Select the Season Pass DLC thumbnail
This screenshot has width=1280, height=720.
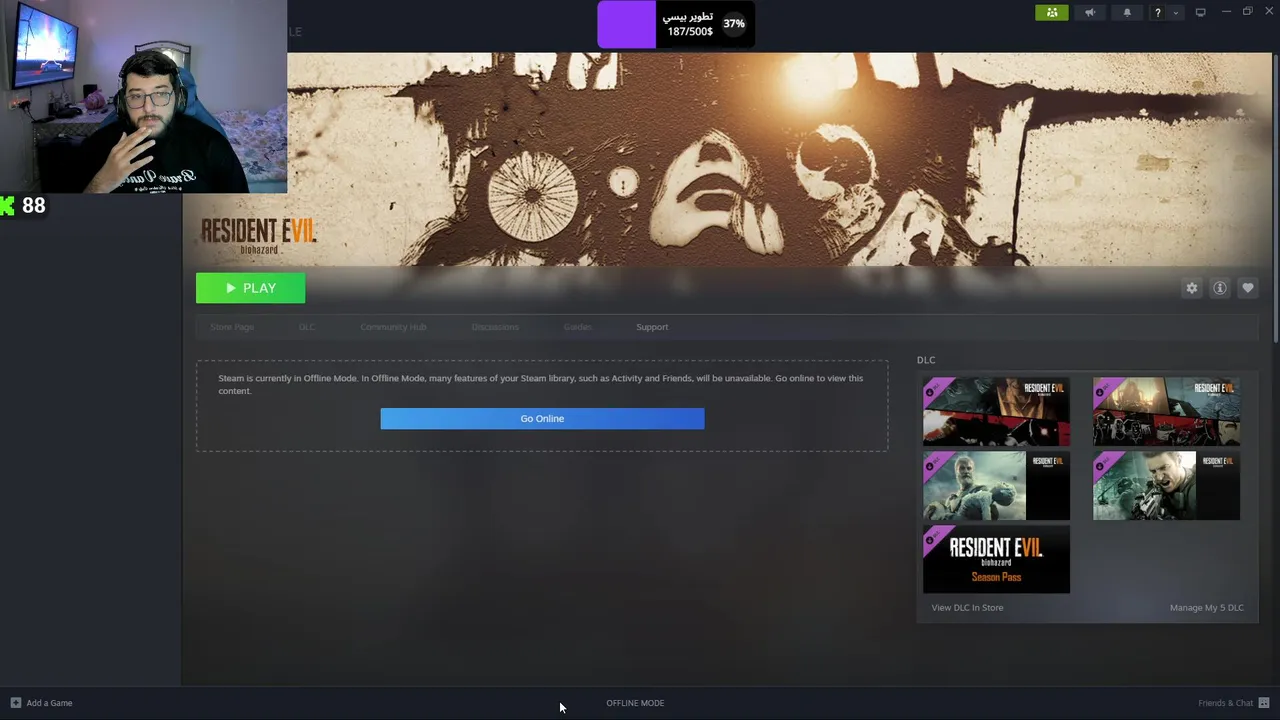click(996, 559)
